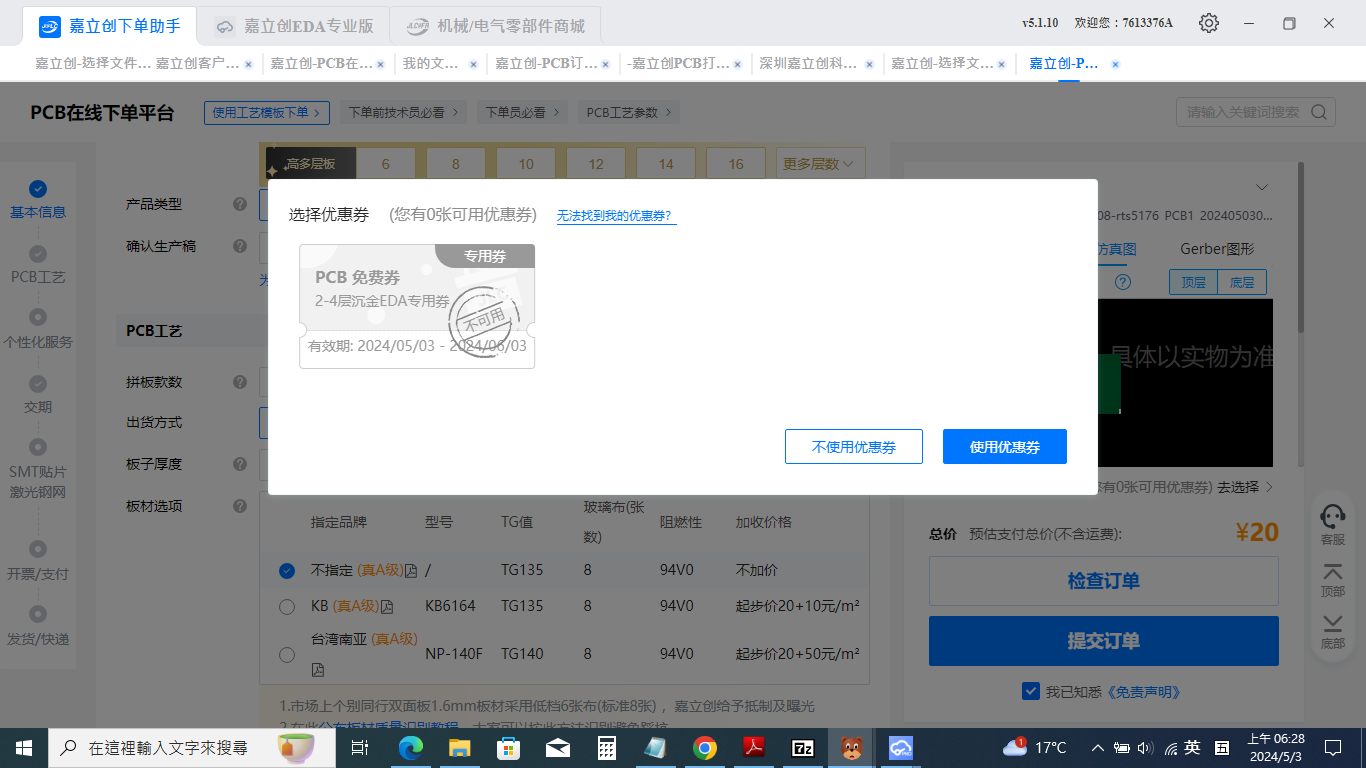Expand the PCB工艺参数 menu

click(x=628, y=113)
